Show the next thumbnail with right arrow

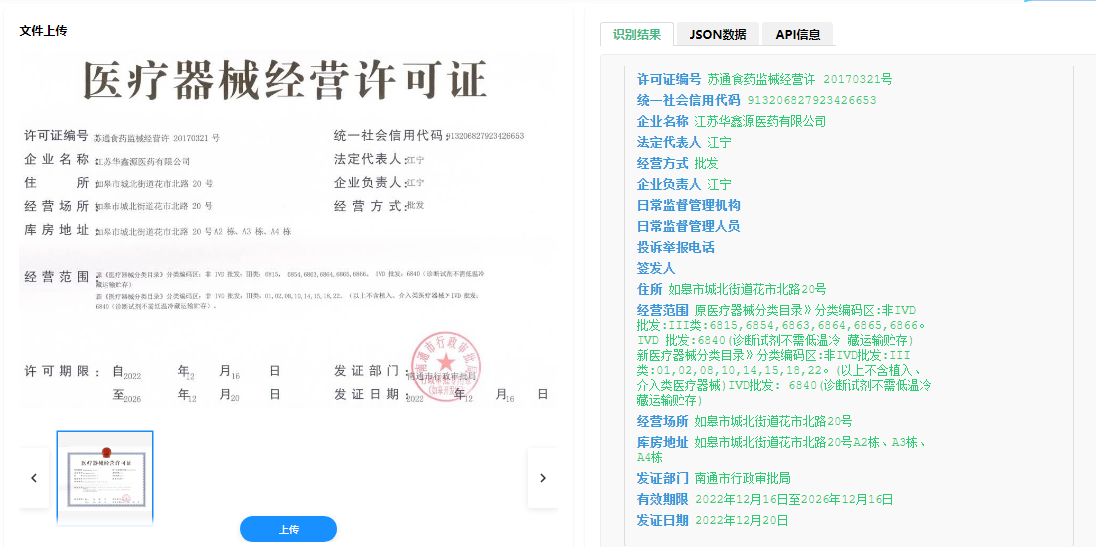(542, 478)
